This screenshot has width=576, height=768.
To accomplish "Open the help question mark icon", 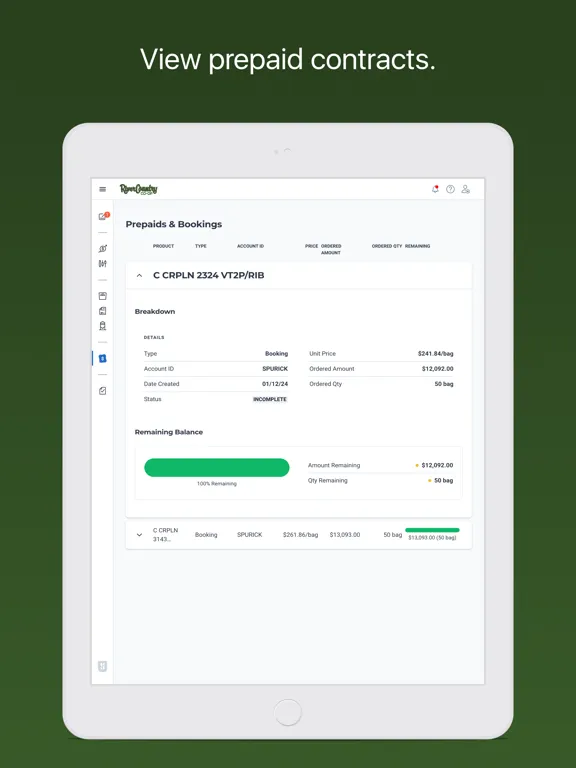I will click(450, 189).
